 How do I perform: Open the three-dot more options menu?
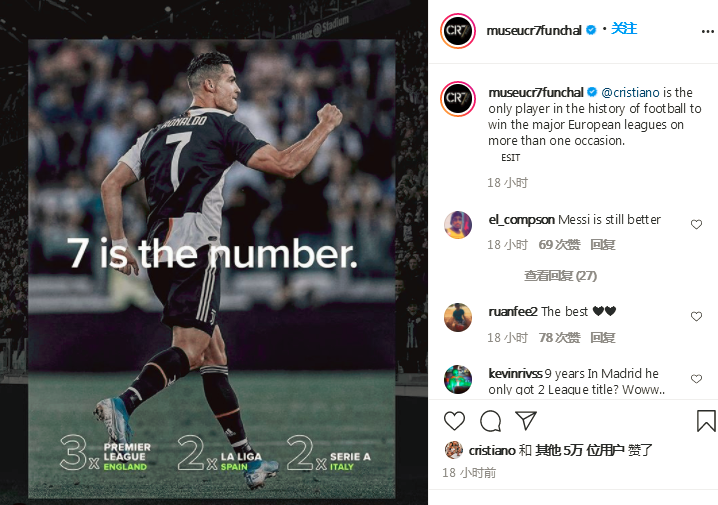click(x=707, y=32)
